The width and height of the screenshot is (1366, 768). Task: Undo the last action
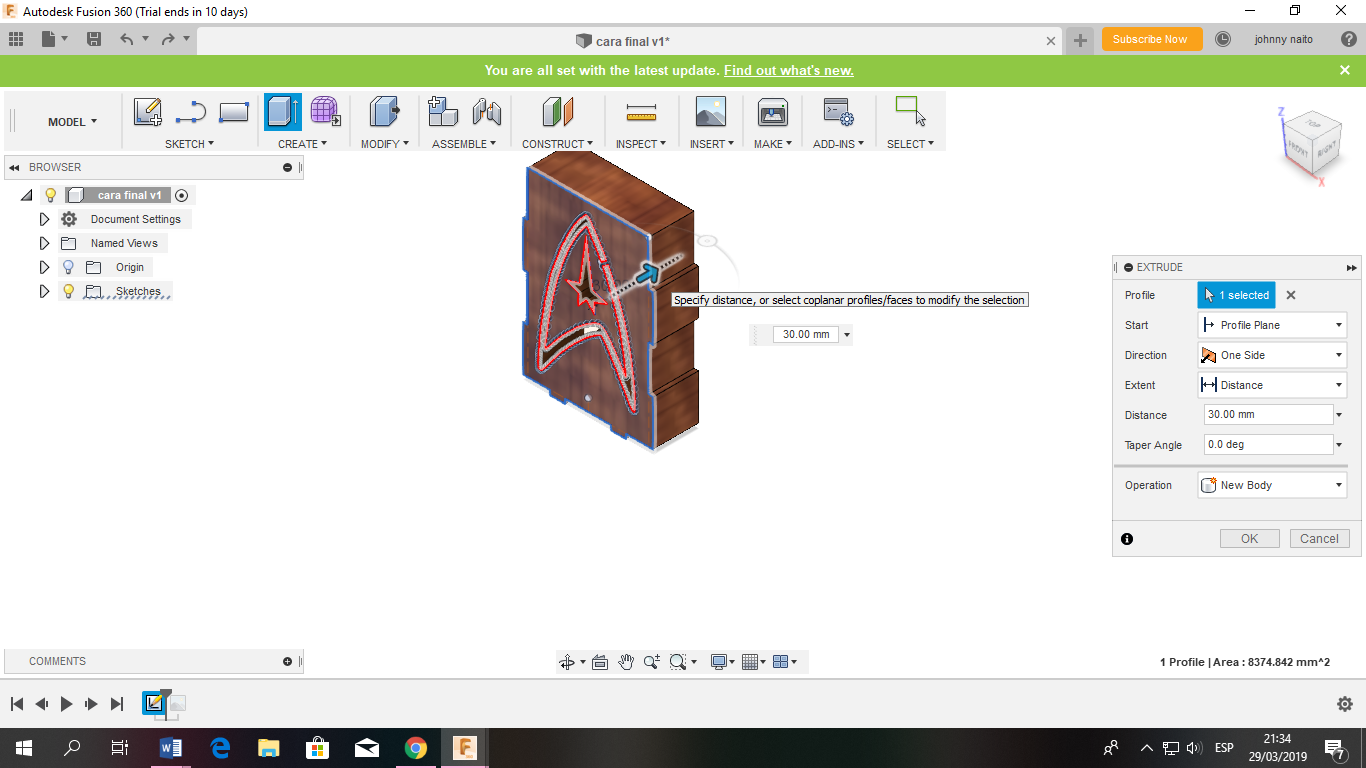coord(126,39)
